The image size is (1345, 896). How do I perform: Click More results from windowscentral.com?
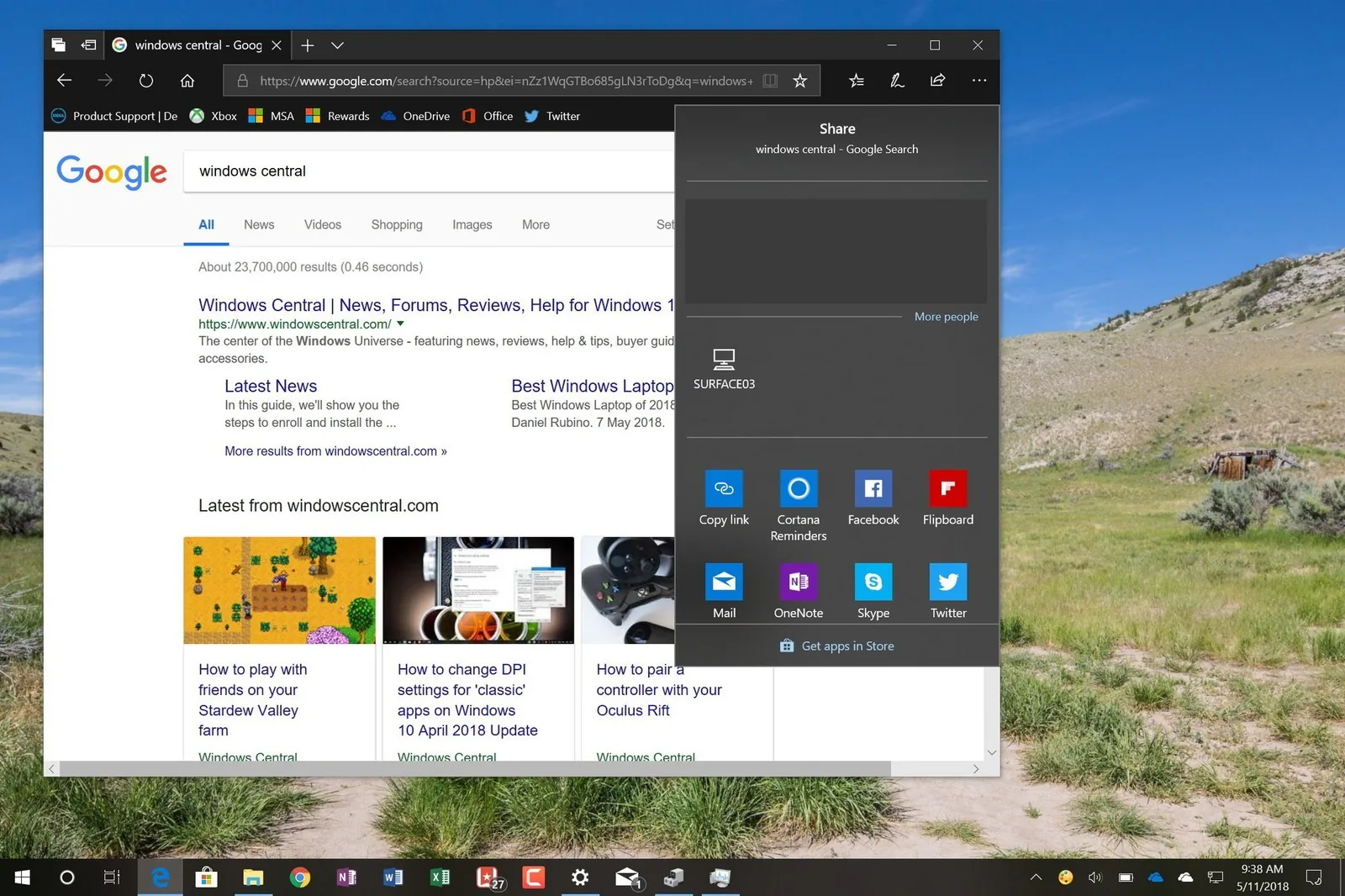point(335,451)
